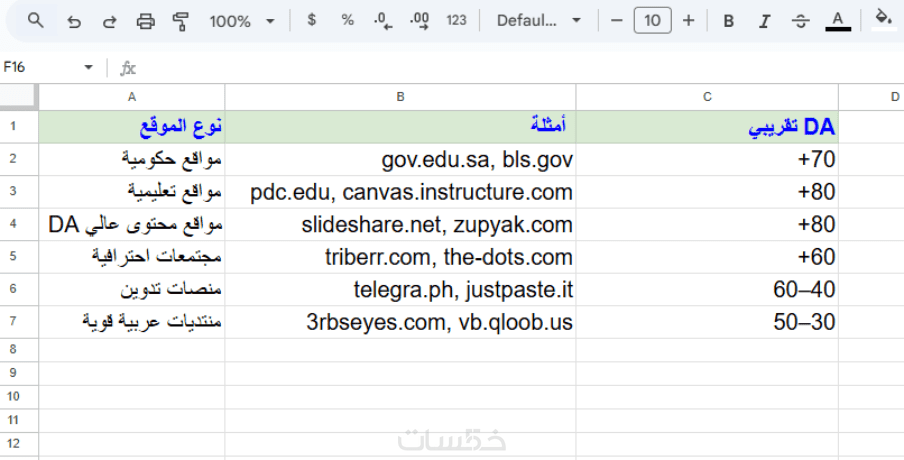
Task: Select cell 'مواقع تعليمية'
Action: click(132, 192)
